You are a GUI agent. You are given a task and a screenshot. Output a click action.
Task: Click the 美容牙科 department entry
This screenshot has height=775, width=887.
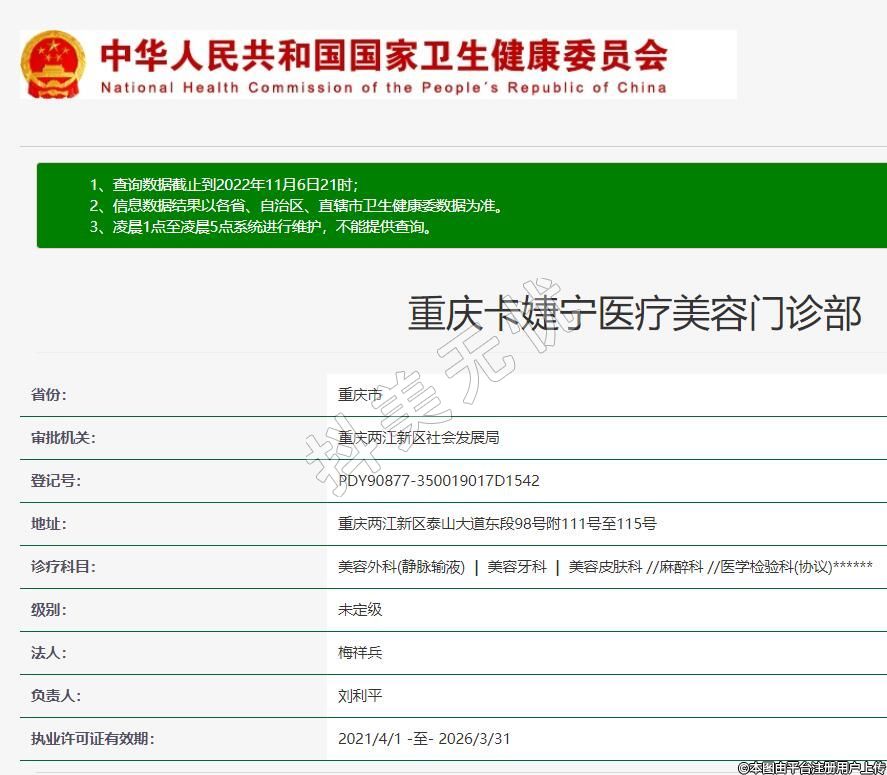(517, 567)
